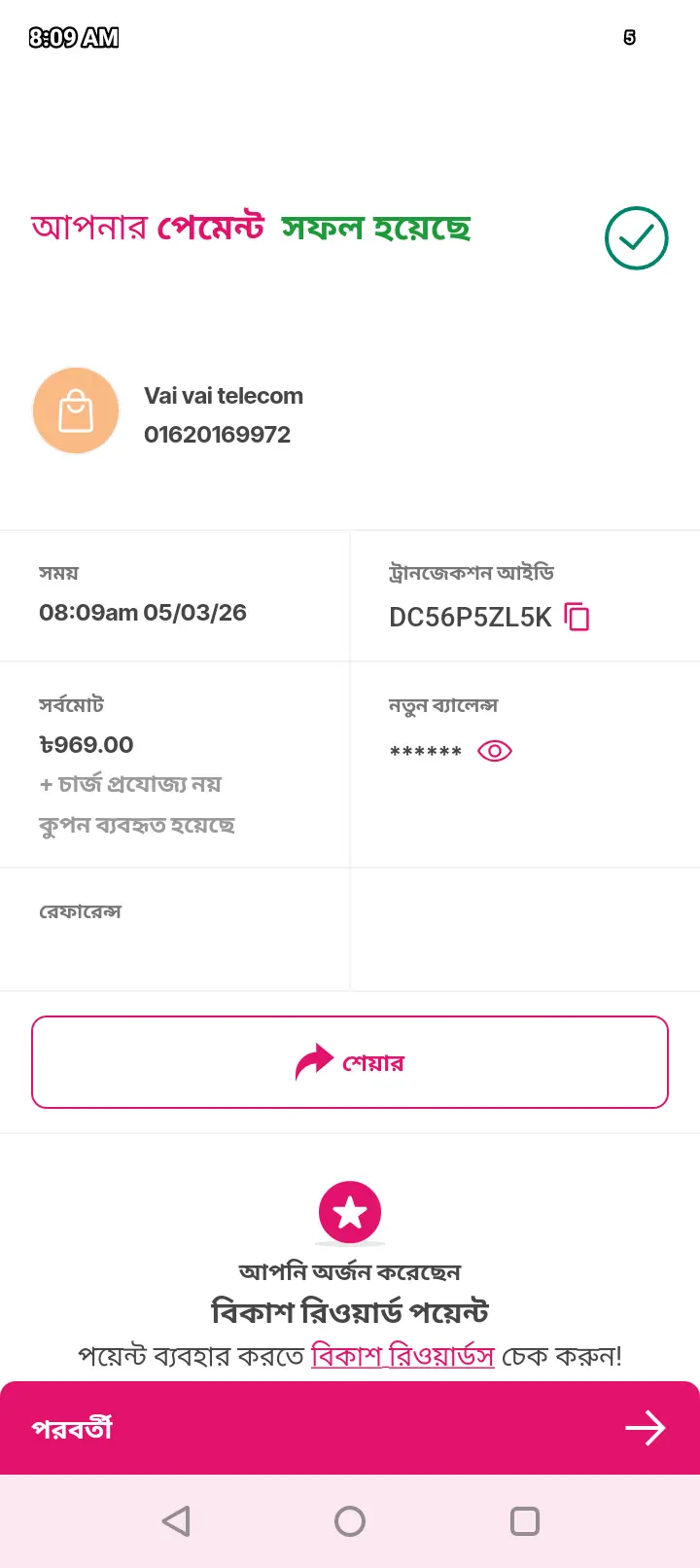700x1568 pixels.
Task: Click the right arrow on পরবর্তী bar
Action: 646,1428
